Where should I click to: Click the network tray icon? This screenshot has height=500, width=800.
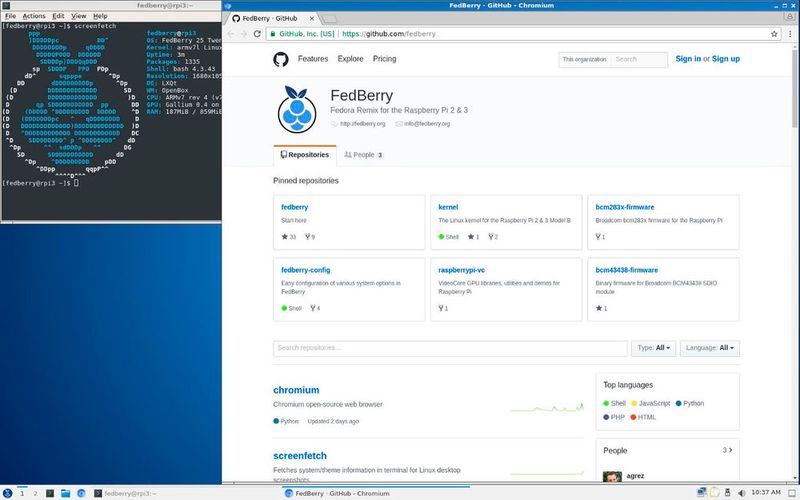[702, 492]
